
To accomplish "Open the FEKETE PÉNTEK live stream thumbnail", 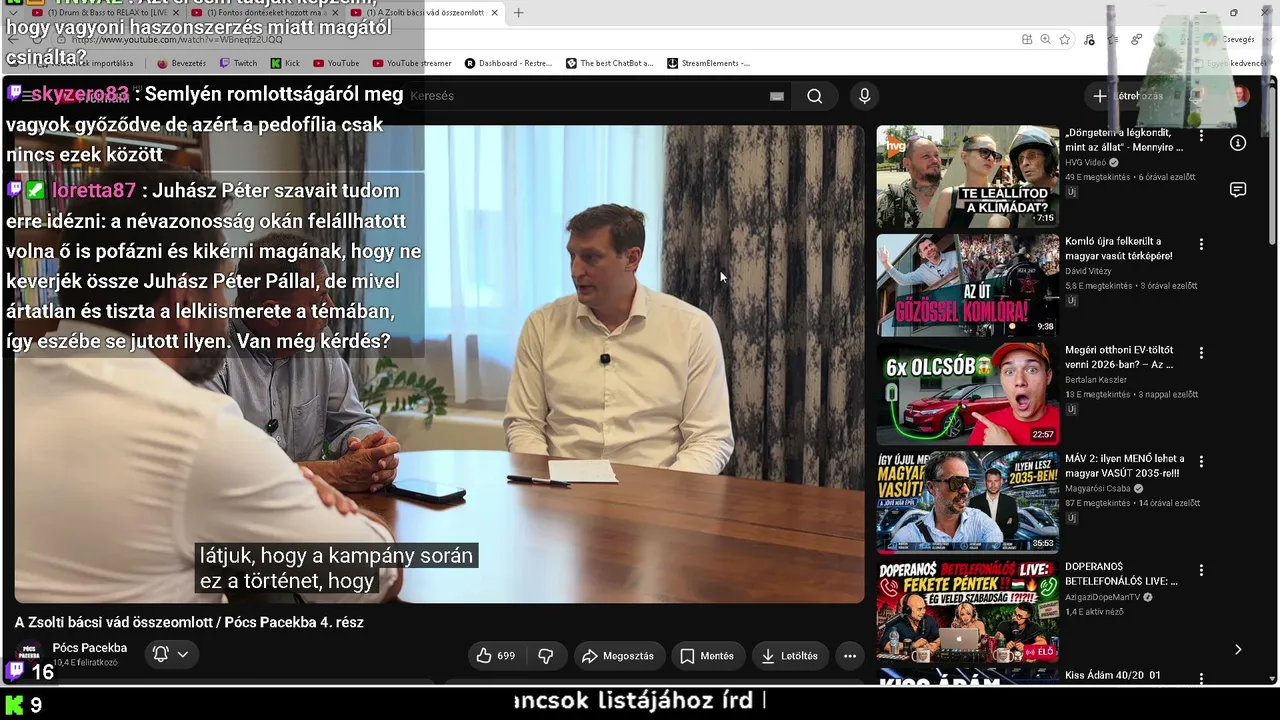I will [x=968, y=613].
